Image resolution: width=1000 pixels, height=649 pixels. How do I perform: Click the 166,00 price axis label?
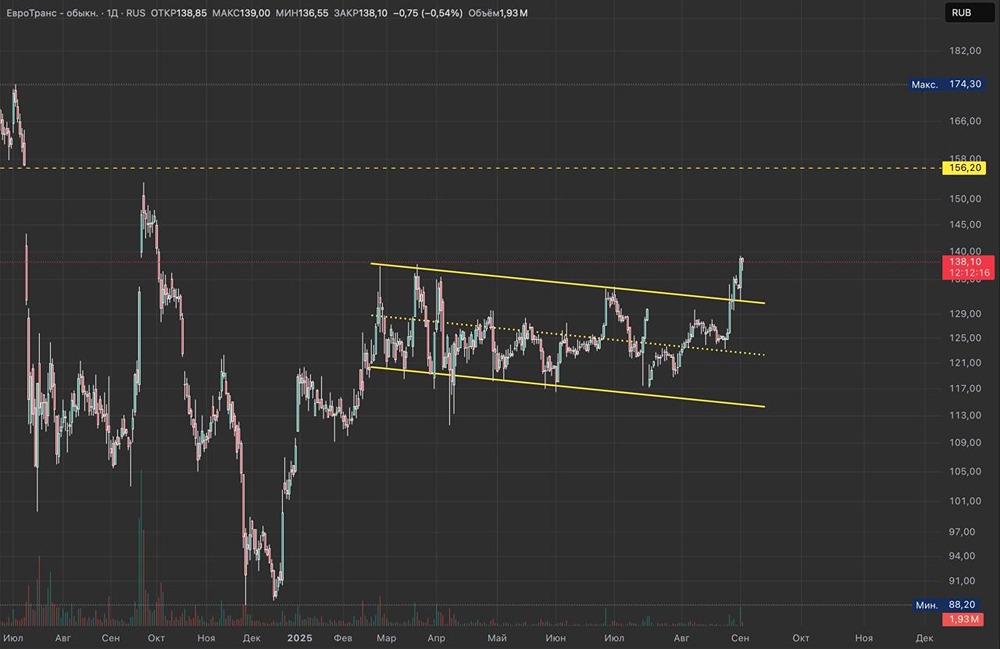[966, 120]
